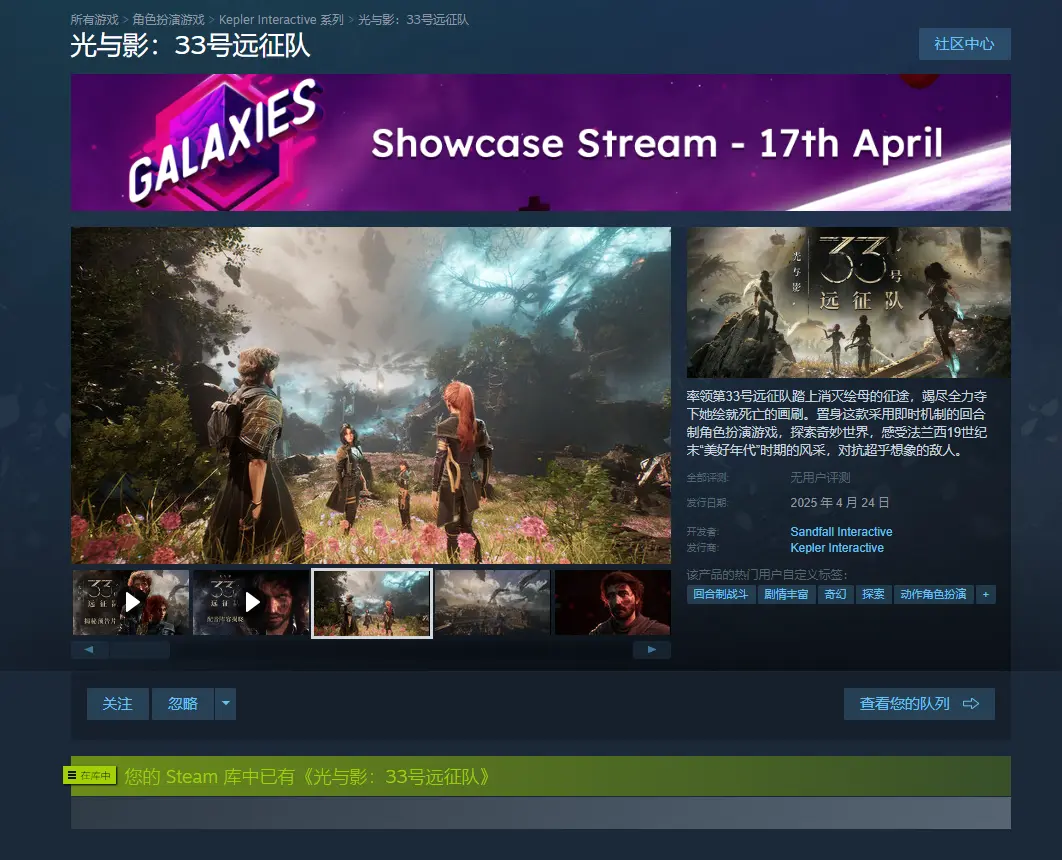Click the main gameplay screenshot
This screenshot has height=860, width=1062.
pyautogui.click(x=371, y=395)
